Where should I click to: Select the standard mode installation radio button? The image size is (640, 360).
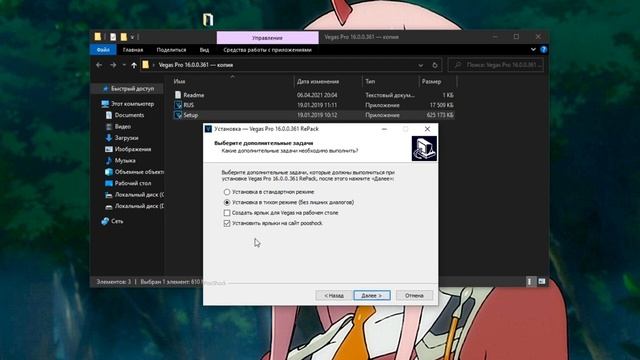(227, 192)
